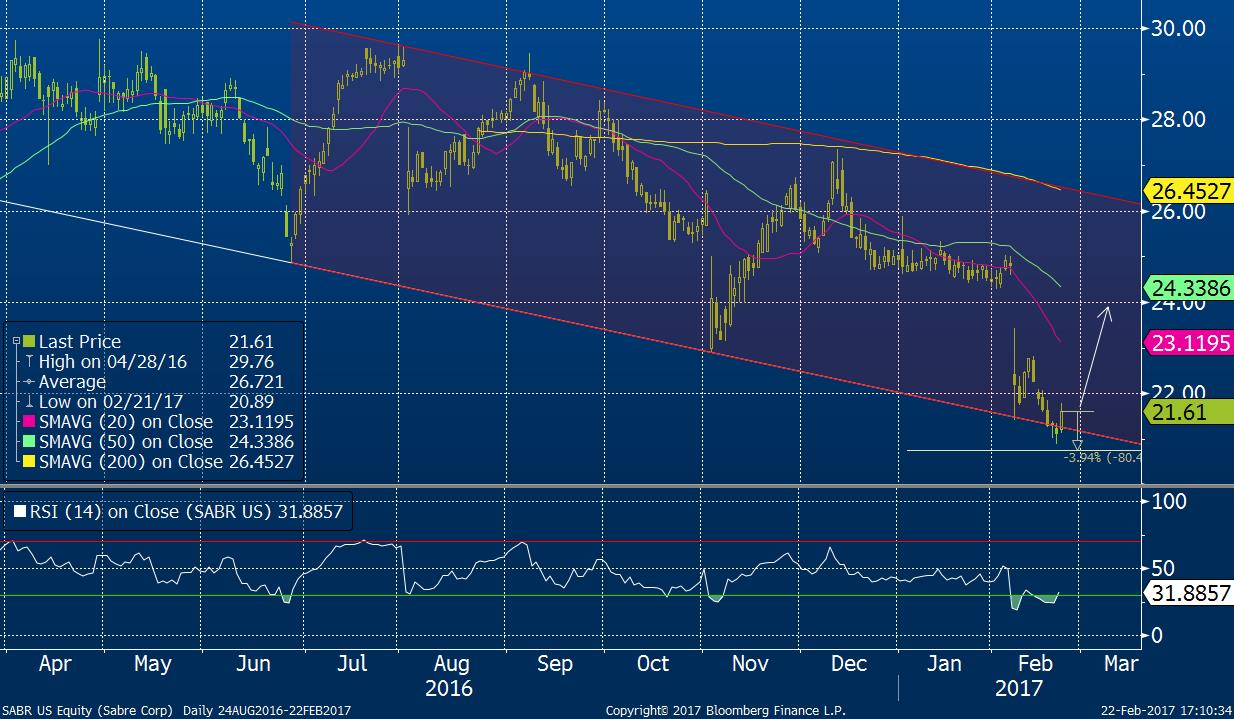
Task: Click the magenta 23.1195 flag on price axis
Action: pyautogui.click(x=1189, y=343)
